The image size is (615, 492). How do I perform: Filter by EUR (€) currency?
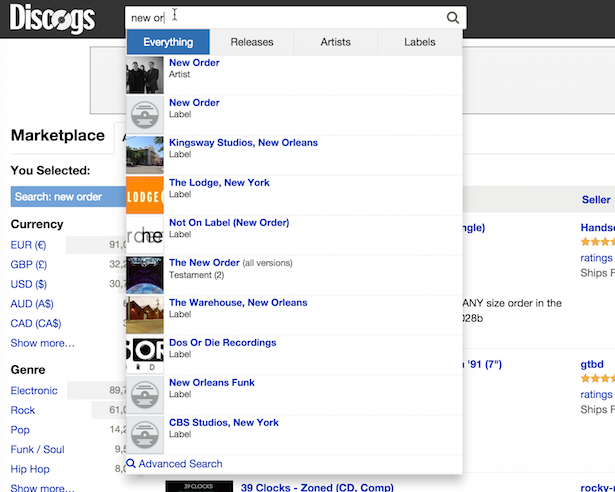coord(28,245)
